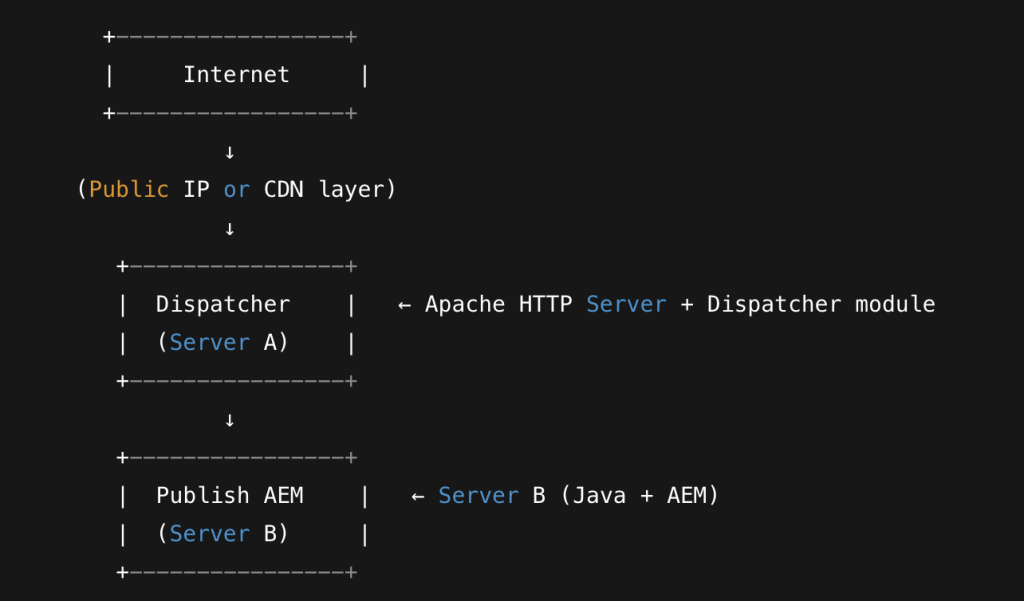Click the word Internet in the top box
This screenshot has width=1024, height=601.
pyautogui.click(x=236, y=74)
